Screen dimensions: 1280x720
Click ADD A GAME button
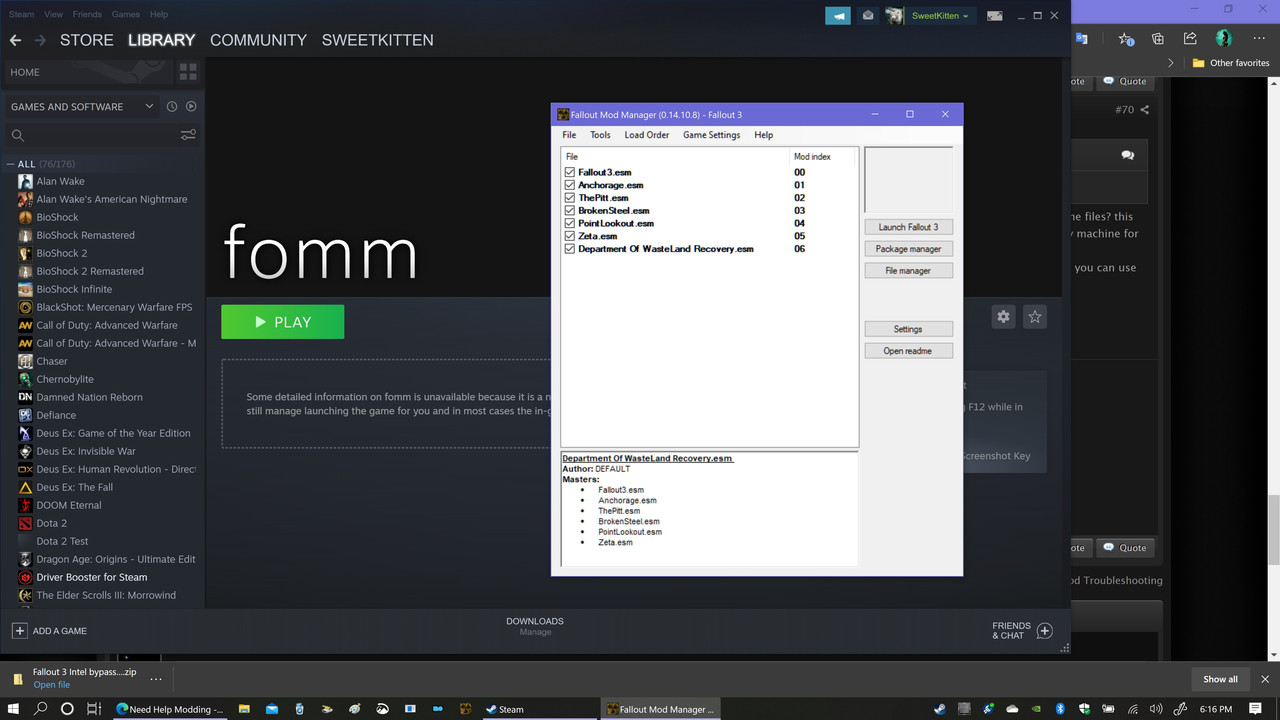(x=49, y=631)
